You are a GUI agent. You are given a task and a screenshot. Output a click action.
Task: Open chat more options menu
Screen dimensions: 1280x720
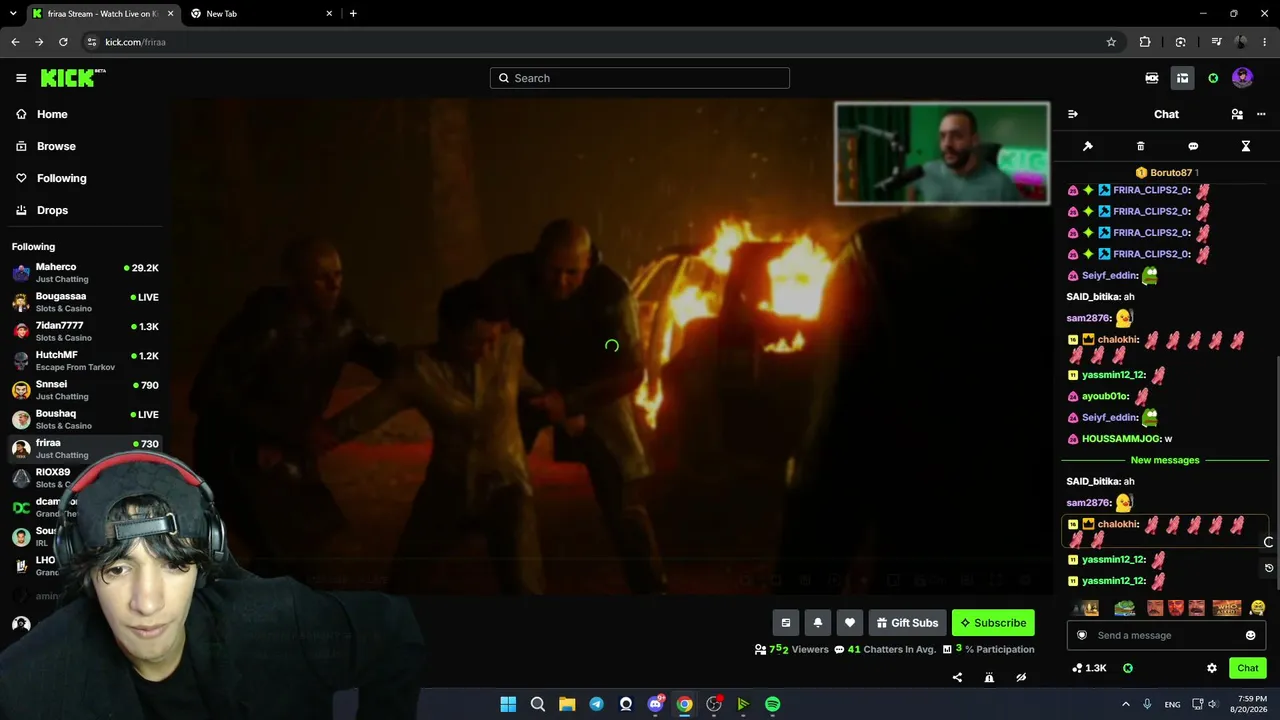1261,114
